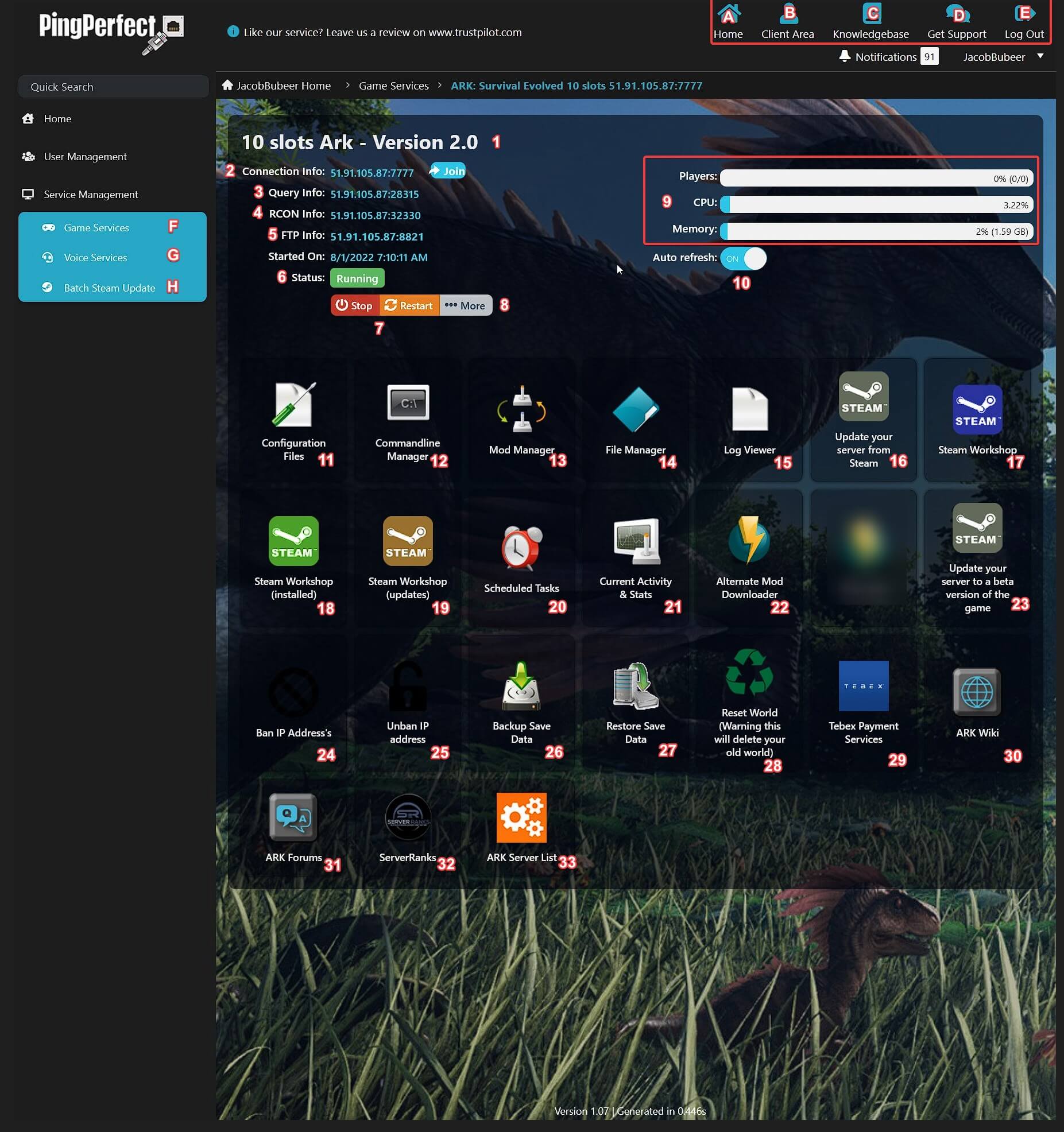Open the Log Viewer
The width and height of the screenshot is (1064, 1132).
[749, 410]
